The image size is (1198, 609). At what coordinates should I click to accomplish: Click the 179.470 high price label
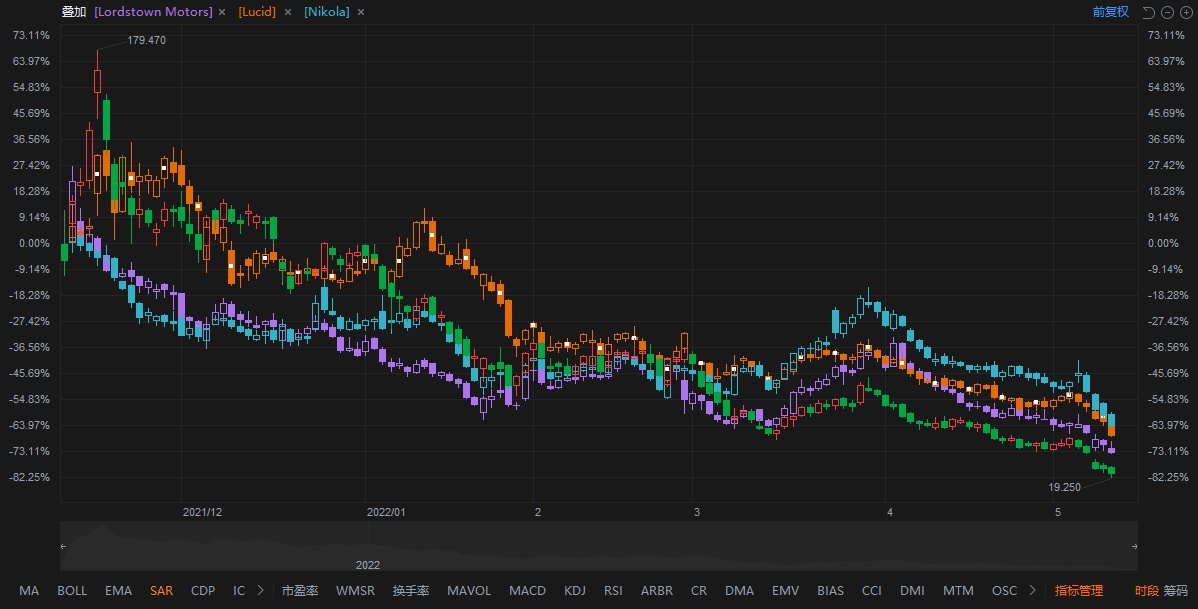[146, 40]
